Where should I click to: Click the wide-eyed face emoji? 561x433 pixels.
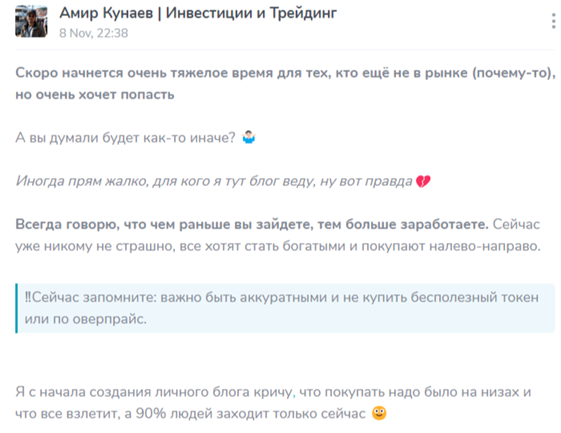379,413
